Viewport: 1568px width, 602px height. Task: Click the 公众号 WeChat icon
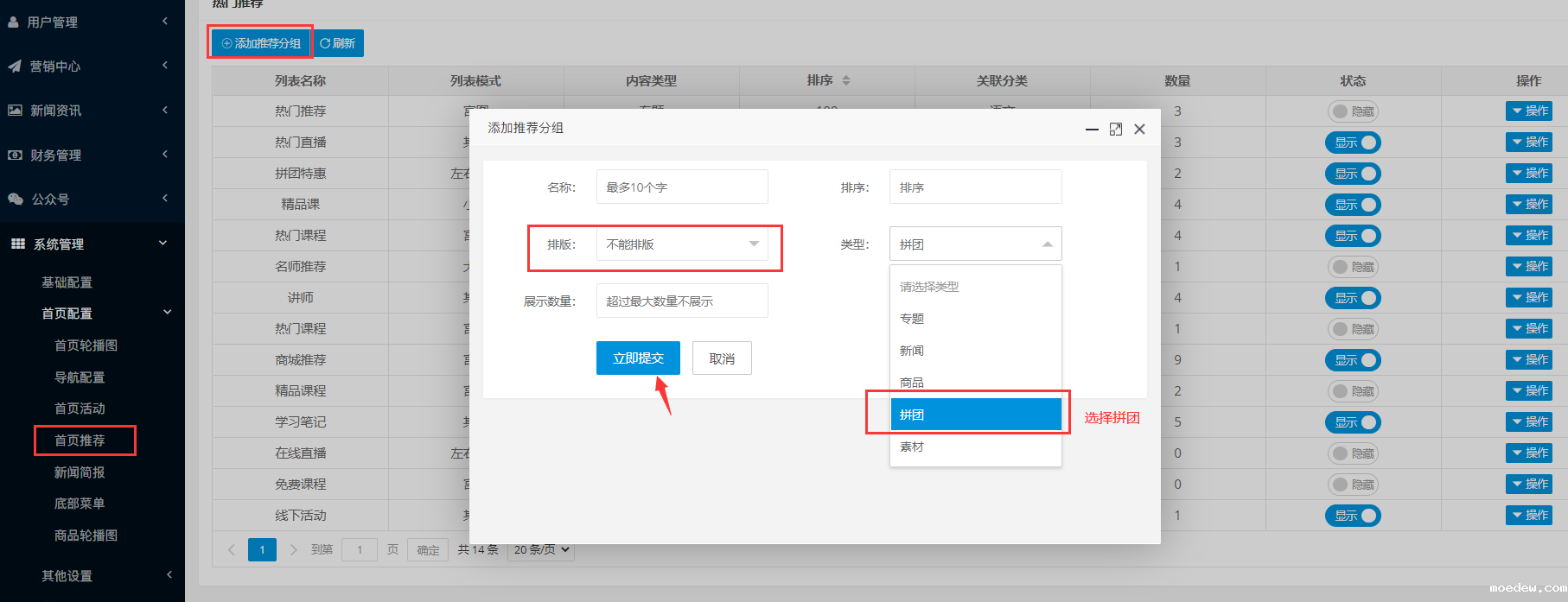(x=16, y=200)
